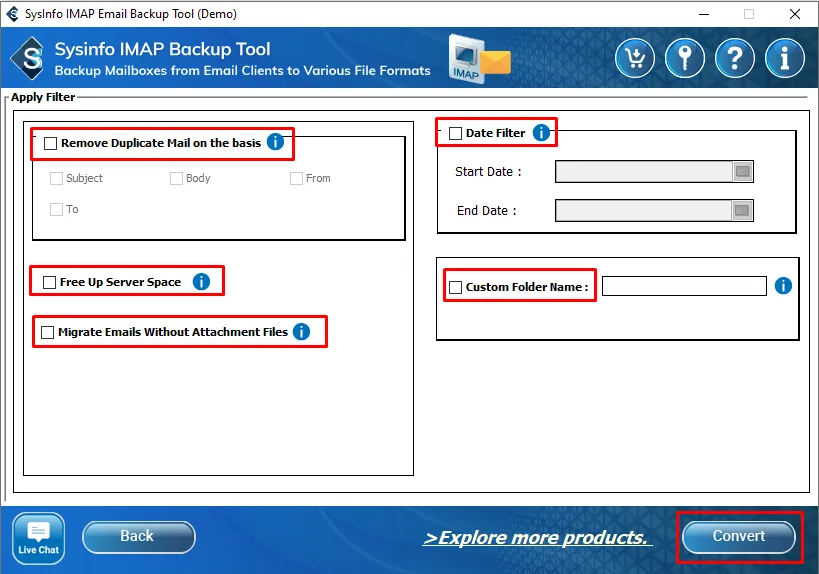The width and height of the screenshot is (819, 574).
Task: Click the Apply Filter group label
Action: pyautogui.click(x=43, y=97)
